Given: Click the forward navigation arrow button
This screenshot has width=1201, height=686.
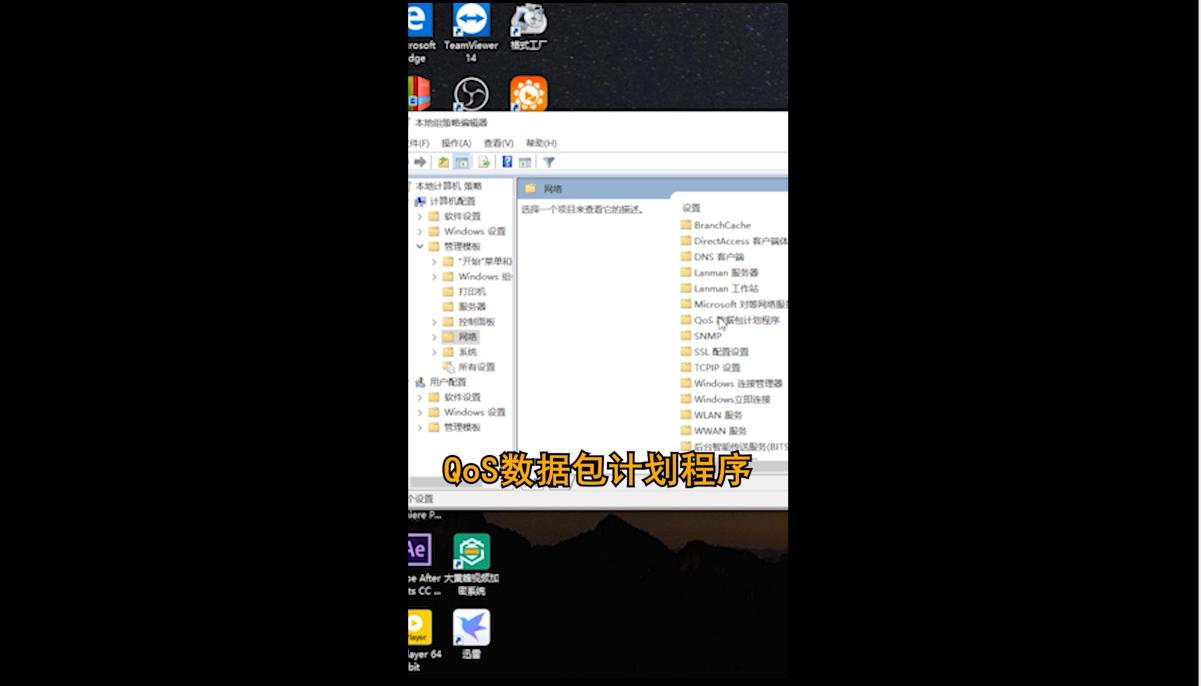Looking at the screenshot, I should 421,161.
